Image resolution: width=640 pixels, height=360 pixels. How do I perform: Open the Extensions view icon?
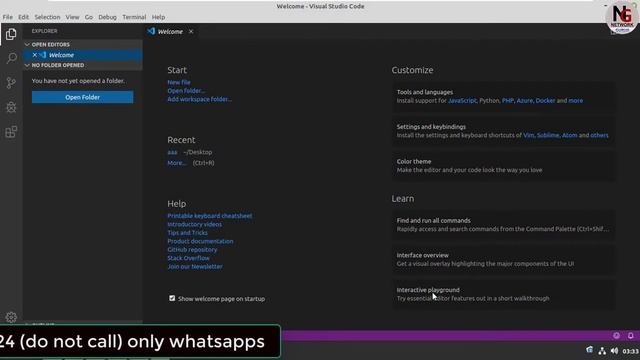(11, 131)
